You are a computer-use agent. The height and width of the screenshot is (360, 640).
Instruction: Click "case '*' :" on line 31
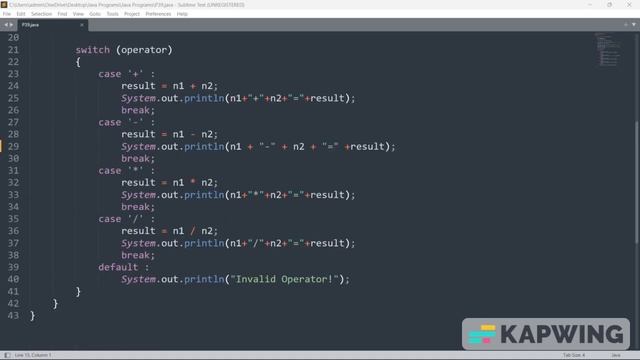[127, 171]
